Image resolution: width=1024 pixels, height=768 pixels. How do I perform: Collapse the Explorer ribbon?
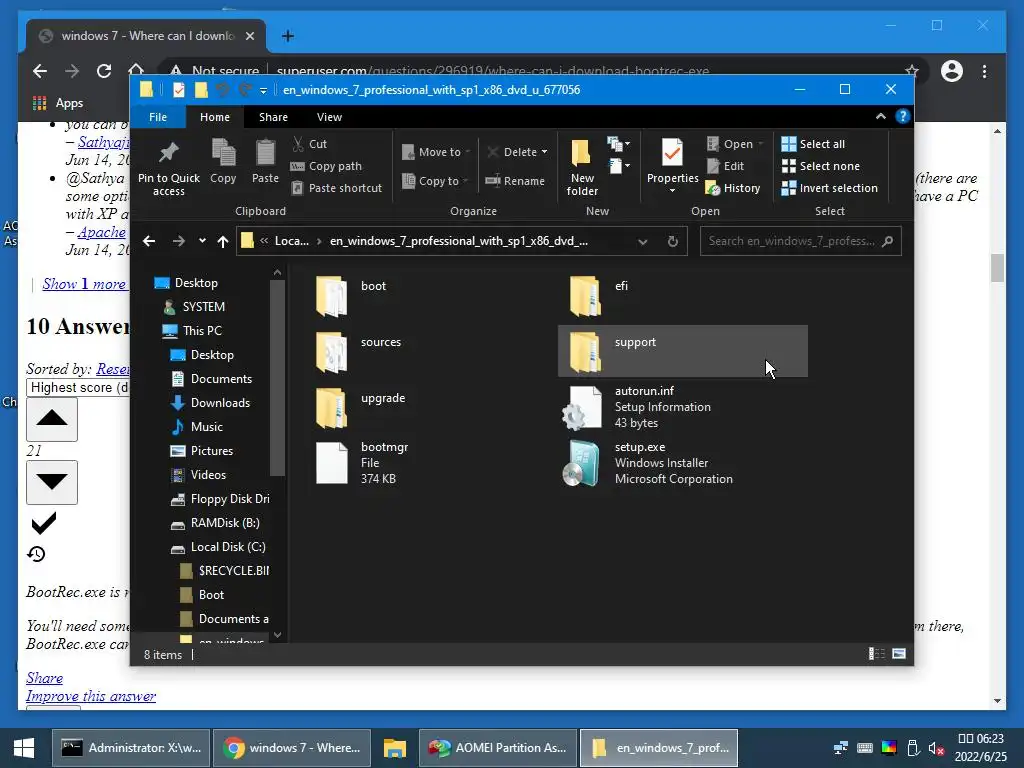(x=880, y=116)
